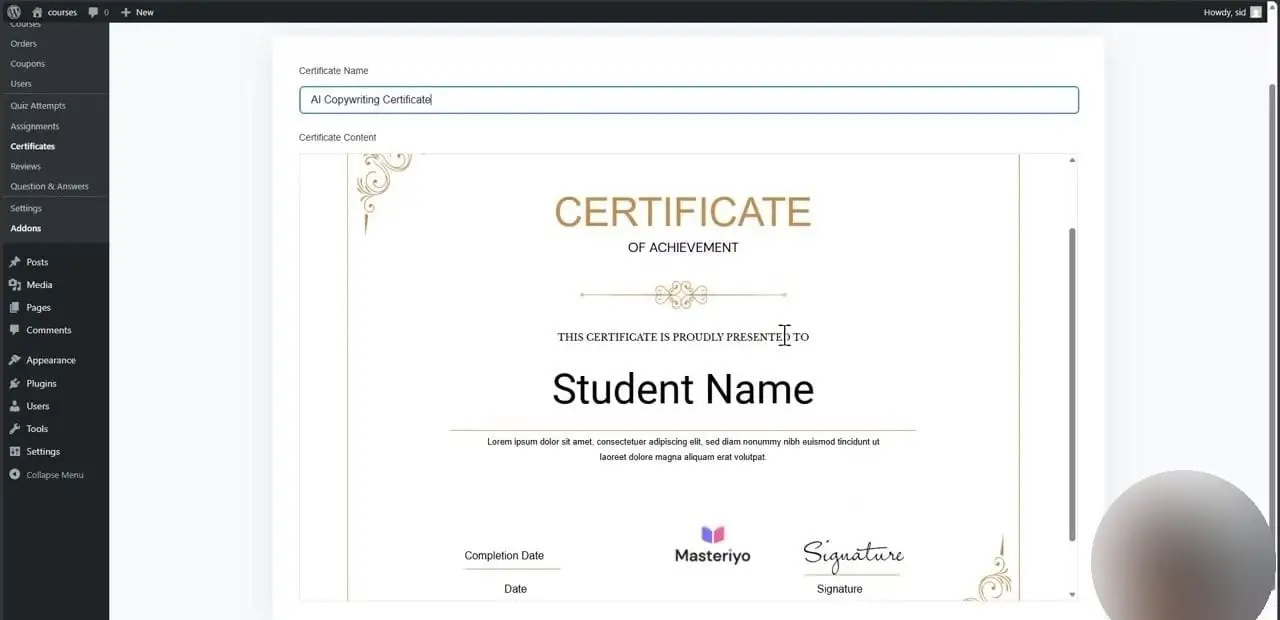Open the sid user avatar
Viewport: 1280px width, 620px height.
click(x=1256, y=12)
